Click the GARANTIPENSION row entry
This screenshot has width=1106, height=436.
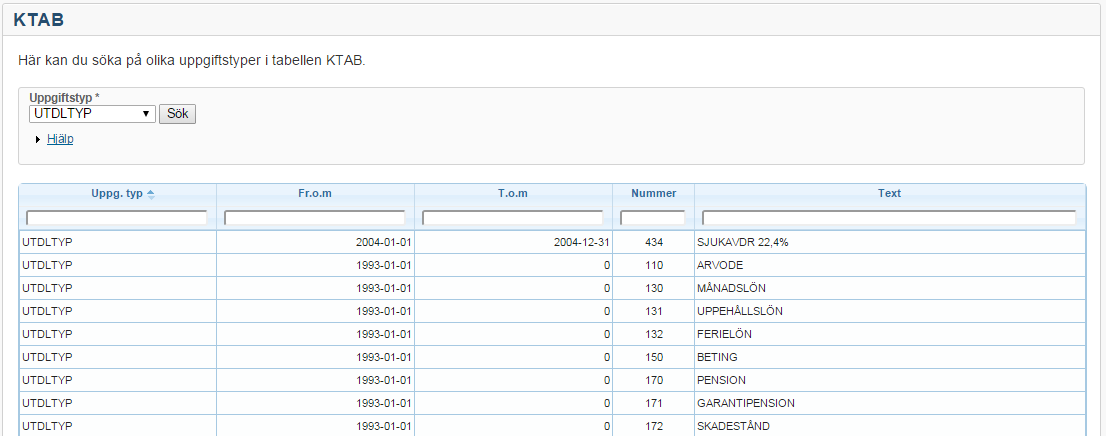(x=745, y=403)
